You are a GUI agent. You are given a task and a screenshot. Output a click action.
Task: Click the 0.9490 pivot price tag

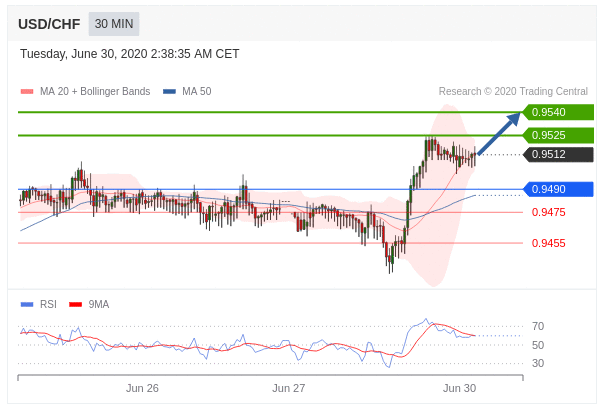tap(558, 189)
